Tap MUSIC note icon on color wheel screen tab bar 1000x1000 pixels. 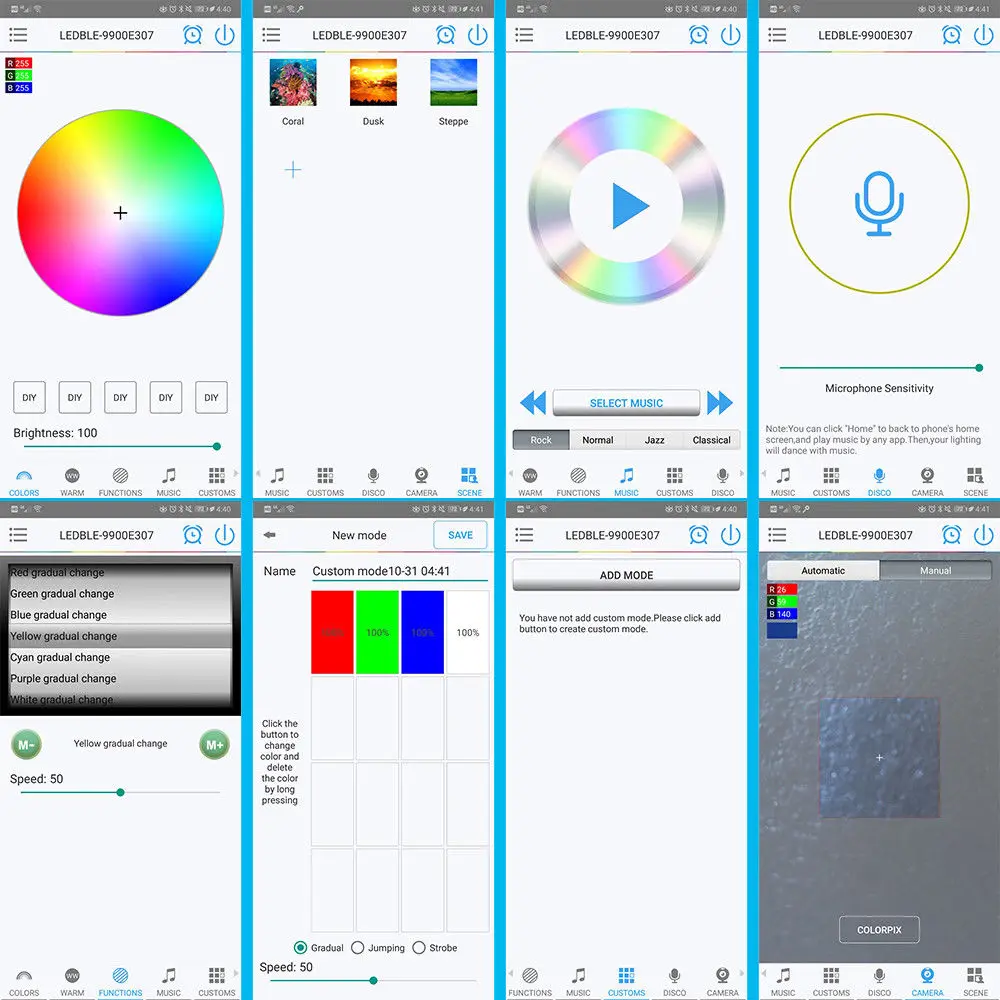click(168, 476)
